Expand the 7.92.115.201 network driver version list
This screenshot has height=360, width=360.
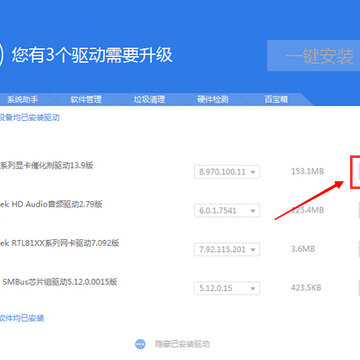(227, 249)
